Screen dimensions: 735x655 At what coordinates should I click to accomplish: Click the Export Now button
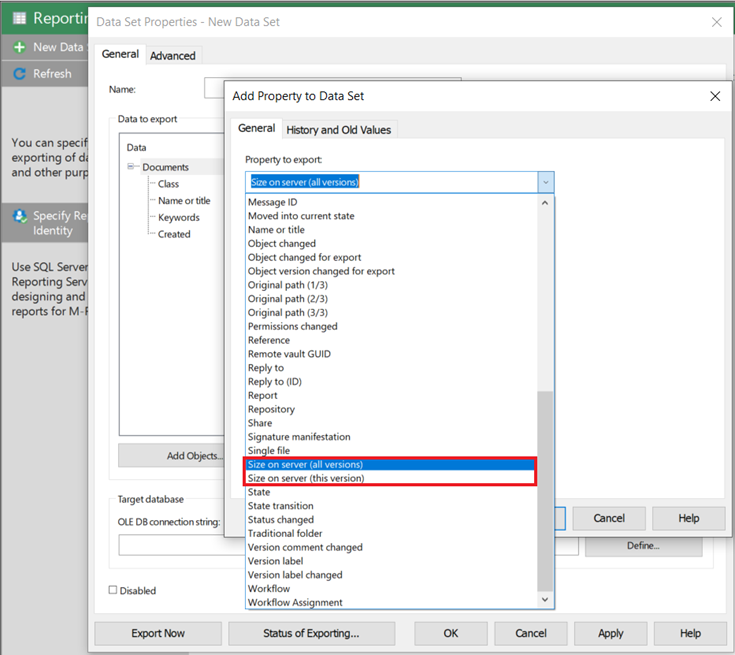158,633
